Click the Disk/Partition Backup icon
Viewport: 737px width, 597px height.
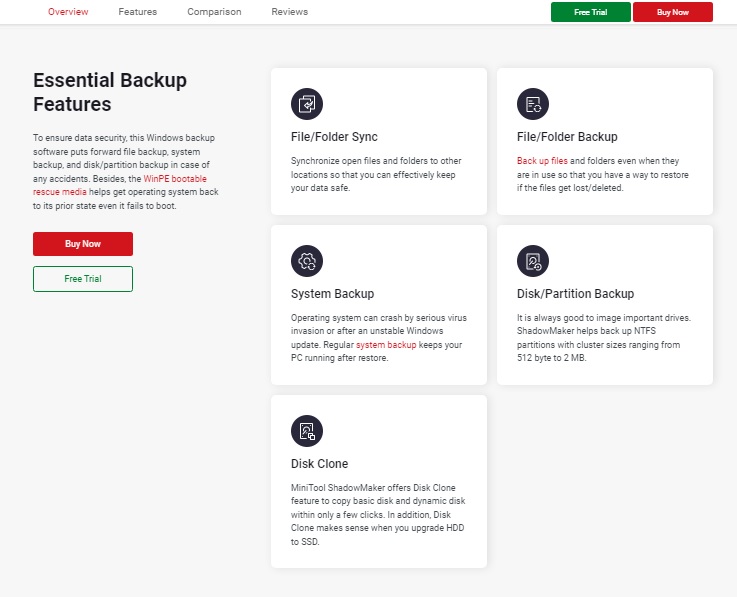[533, 261]
